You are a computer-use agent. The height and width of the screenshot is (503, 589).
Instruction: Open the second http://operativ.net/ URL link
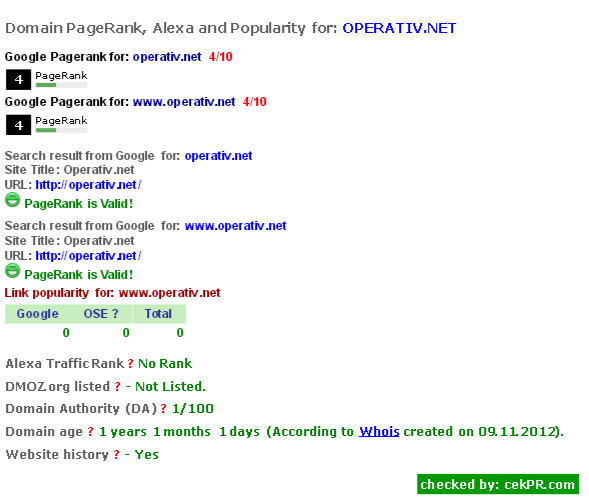88,256
